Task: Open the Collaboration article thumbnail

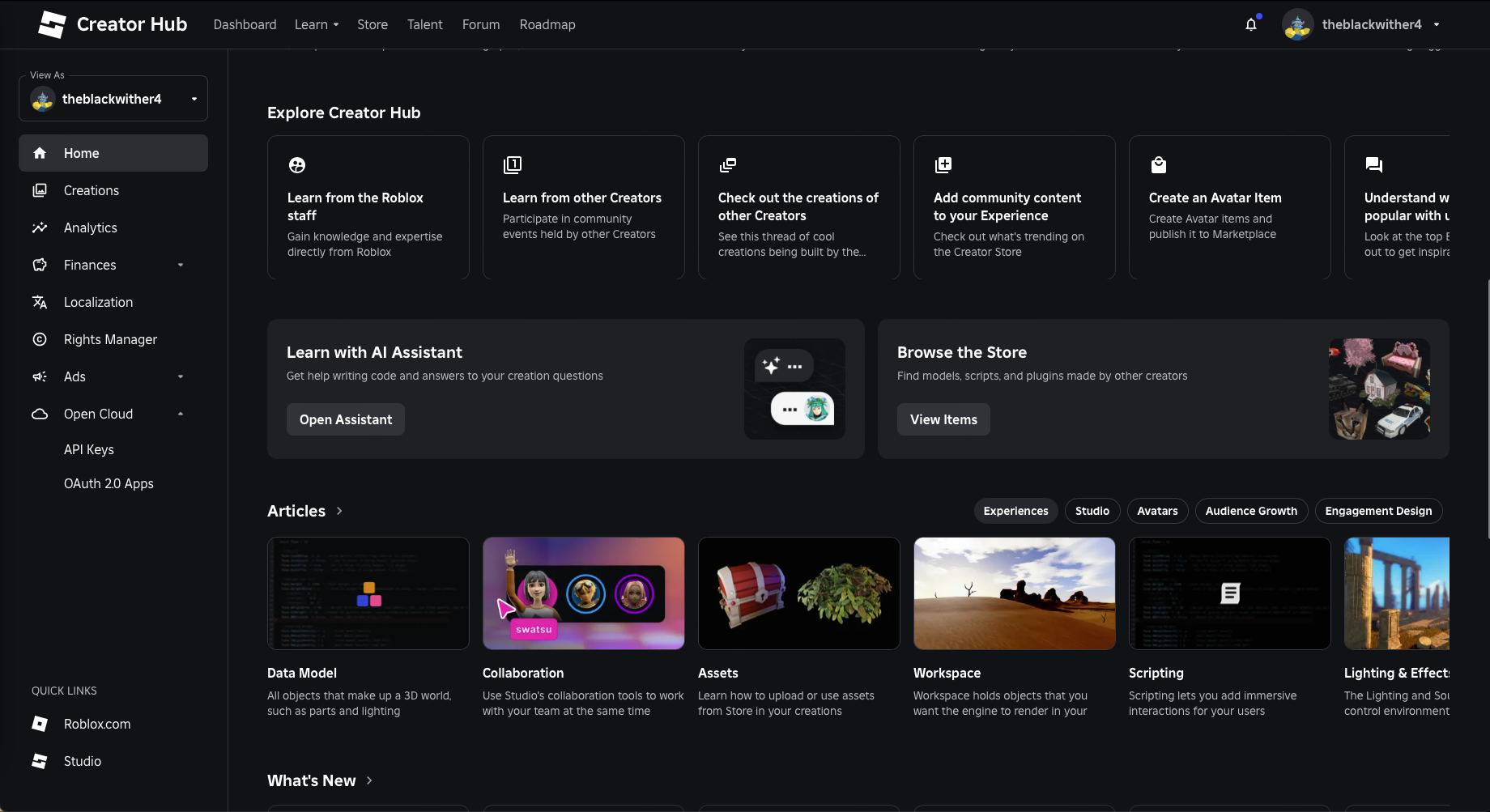Action: pyautogui.click(x=583, y=593)
